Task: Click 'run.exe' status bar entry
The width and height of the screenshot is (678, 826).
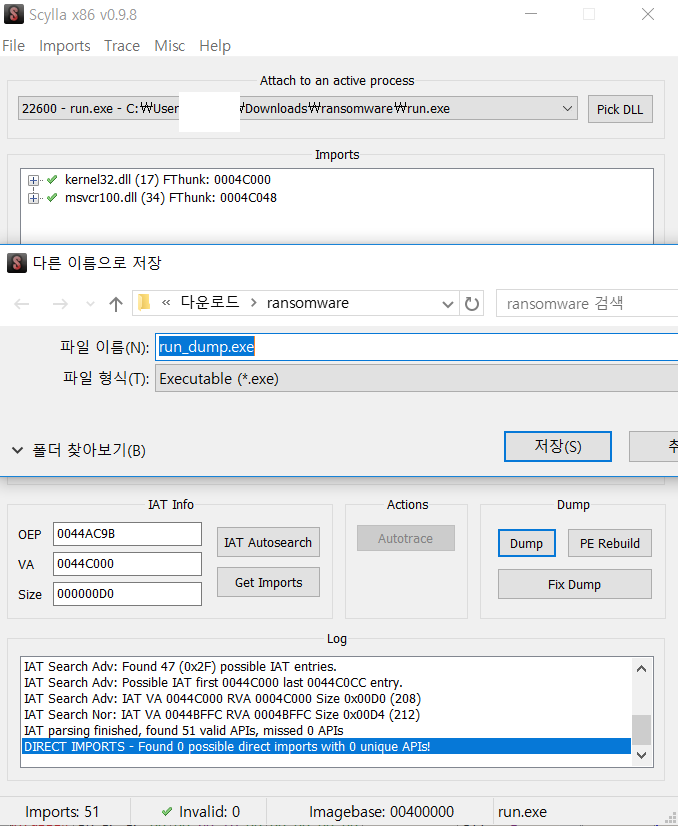Action: pos(523,812)
